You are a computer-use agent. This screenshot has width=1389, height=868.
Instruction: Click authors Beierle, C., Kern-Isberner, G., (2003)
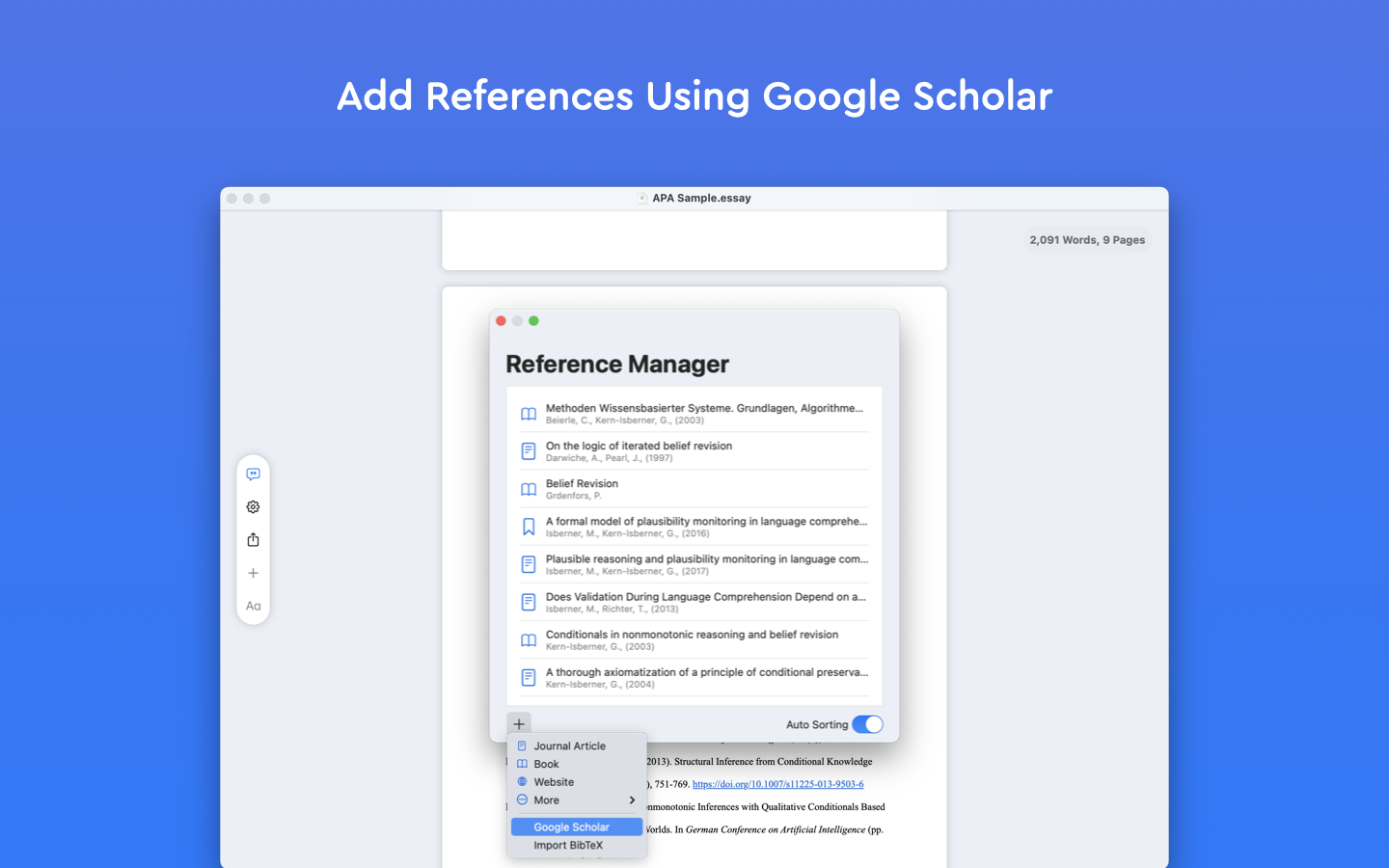[x=625, y=420]
